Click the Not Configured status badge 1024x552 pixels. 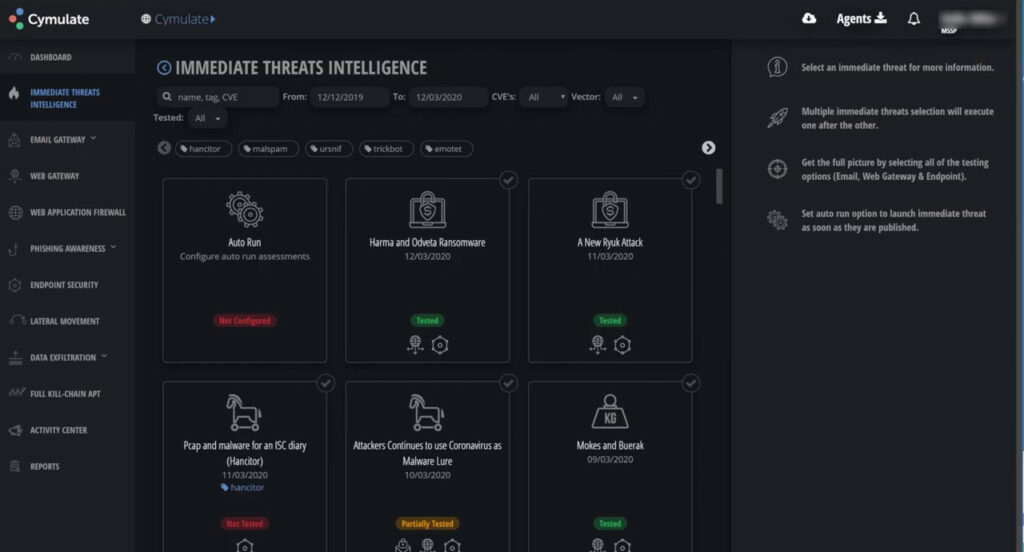pyautogui.click(x=245, y=321)
